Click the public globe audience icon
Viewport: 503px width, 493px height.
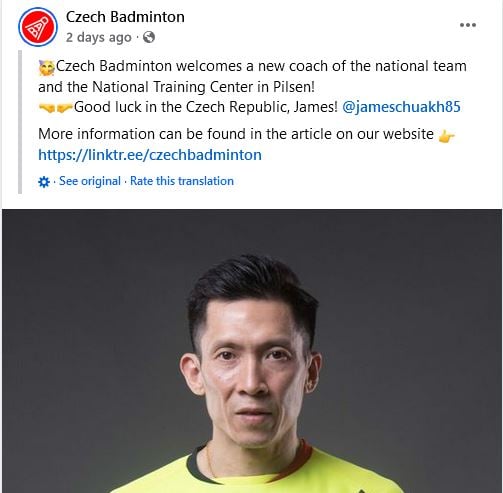tap(149, 37)
